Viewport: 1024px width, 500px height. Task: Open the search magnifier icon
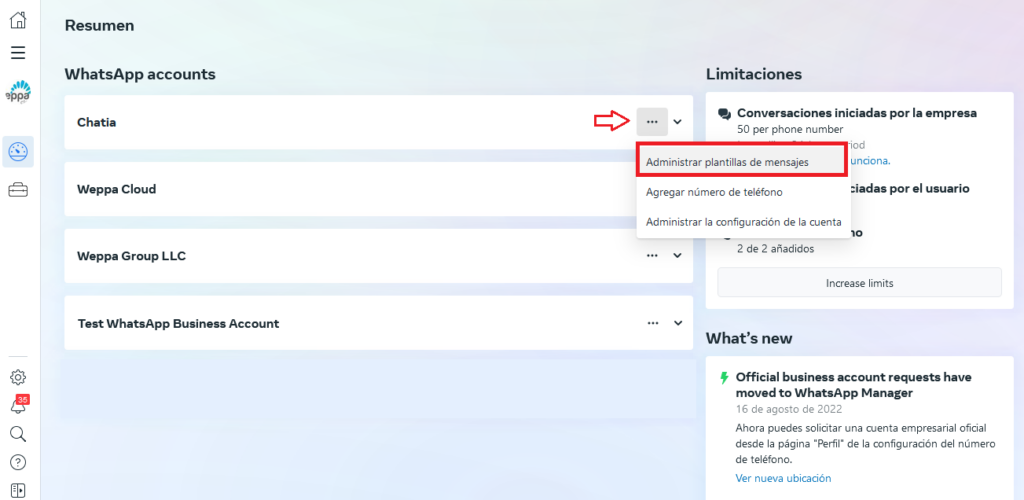coord(18,434)
